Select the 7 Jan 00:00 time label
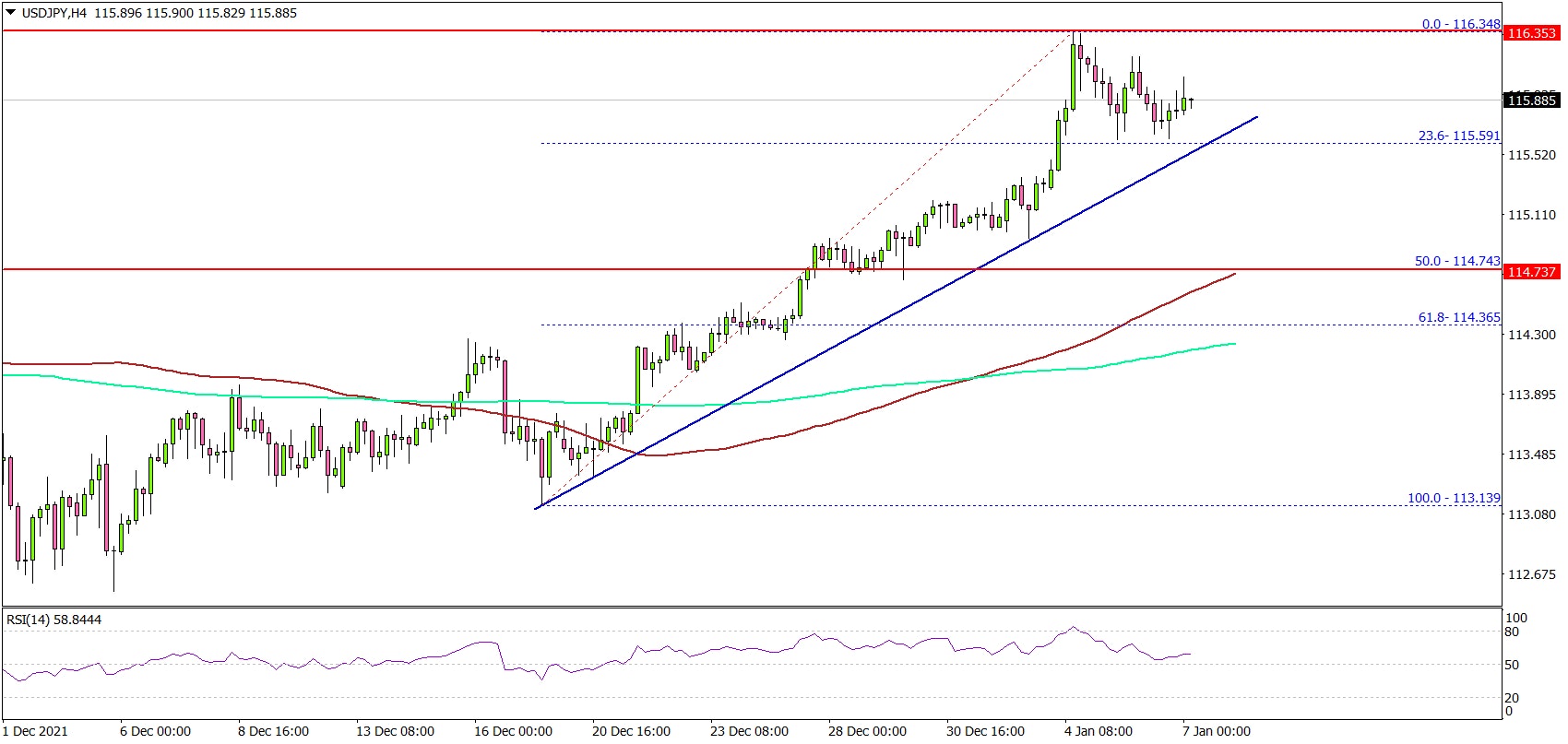 (x=1216, y=731)
